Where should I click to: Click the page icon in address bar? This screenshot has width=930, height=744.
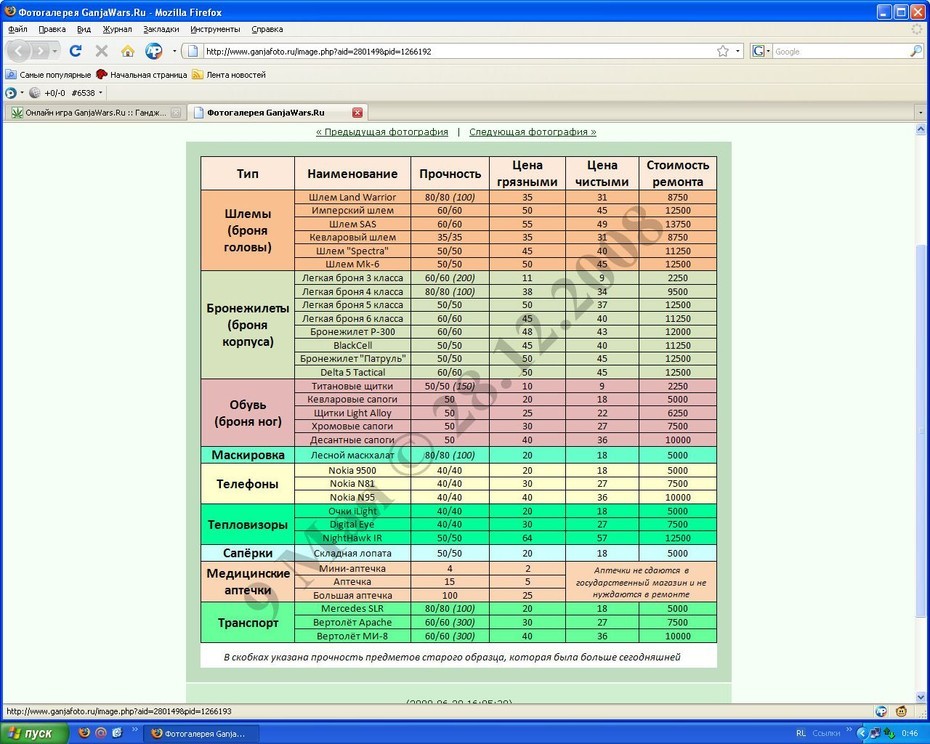(192, 51)
